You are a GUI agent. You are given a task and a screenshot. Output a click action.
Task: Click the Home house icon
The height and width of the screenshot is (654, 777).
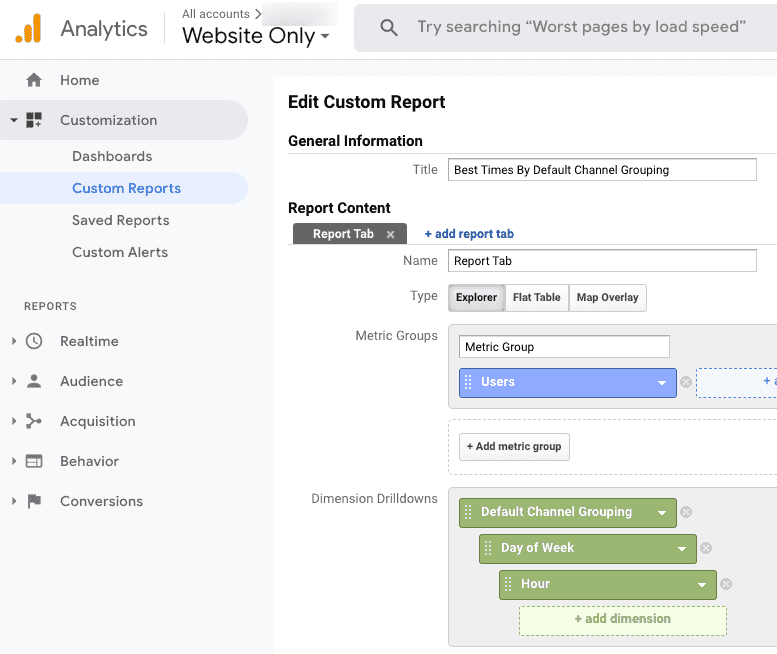(34, 80)
